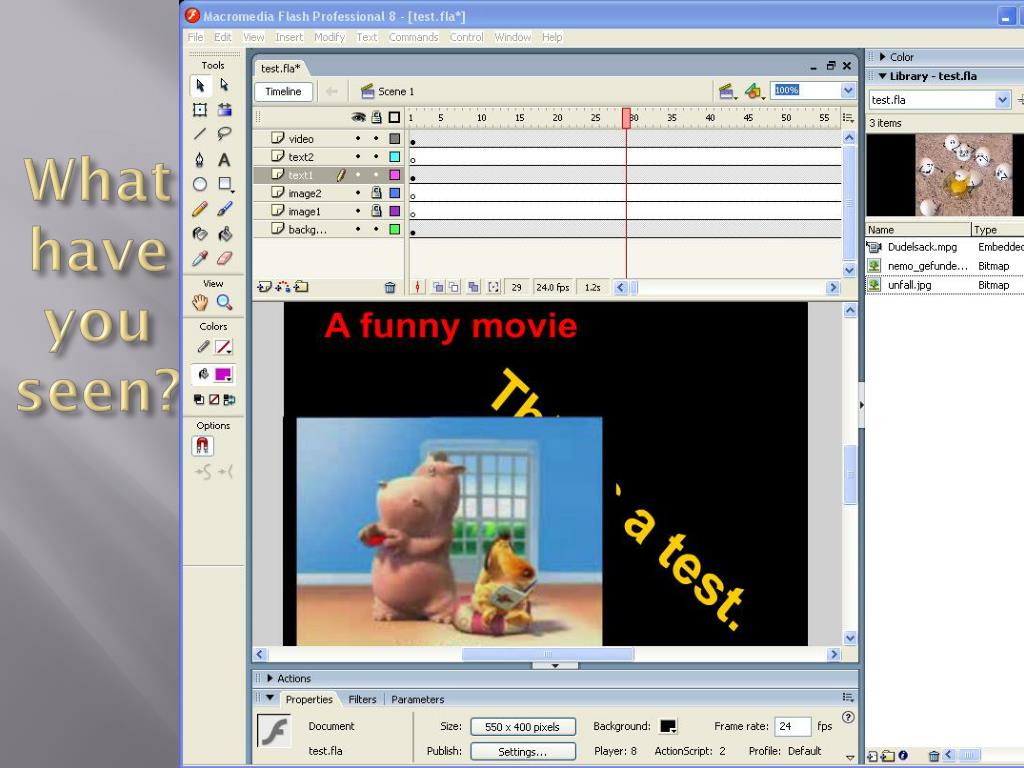Click the Publish Settings... button
Viewport: 1024px width, 768px height.
[x=523, y=752]
